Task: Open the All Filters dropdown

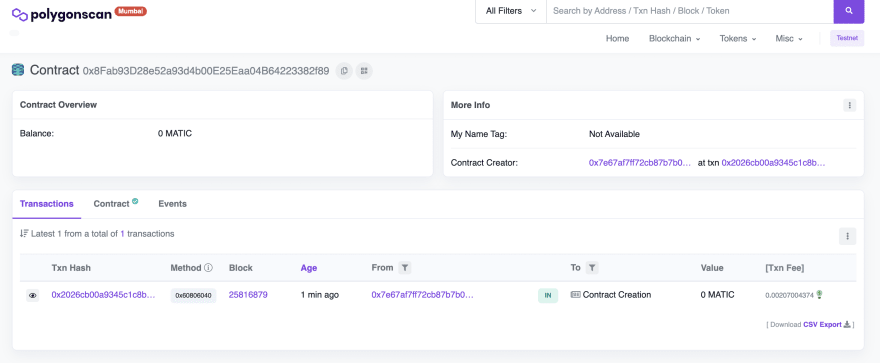Action: [x=511, y=11]
